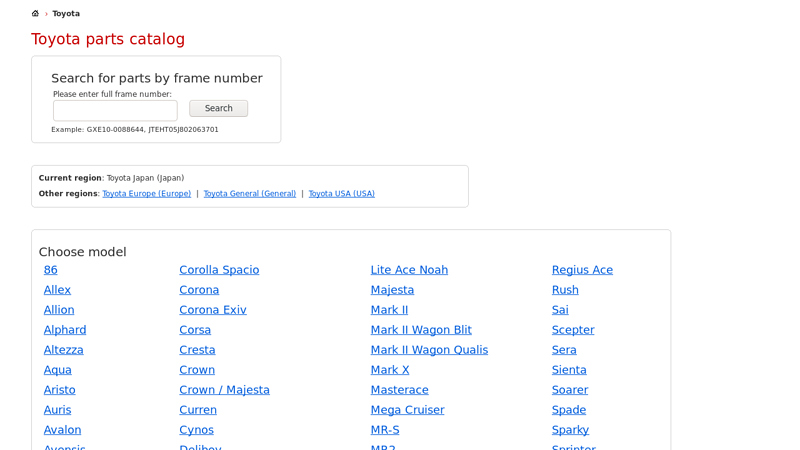Open the Masterace model

399,389
